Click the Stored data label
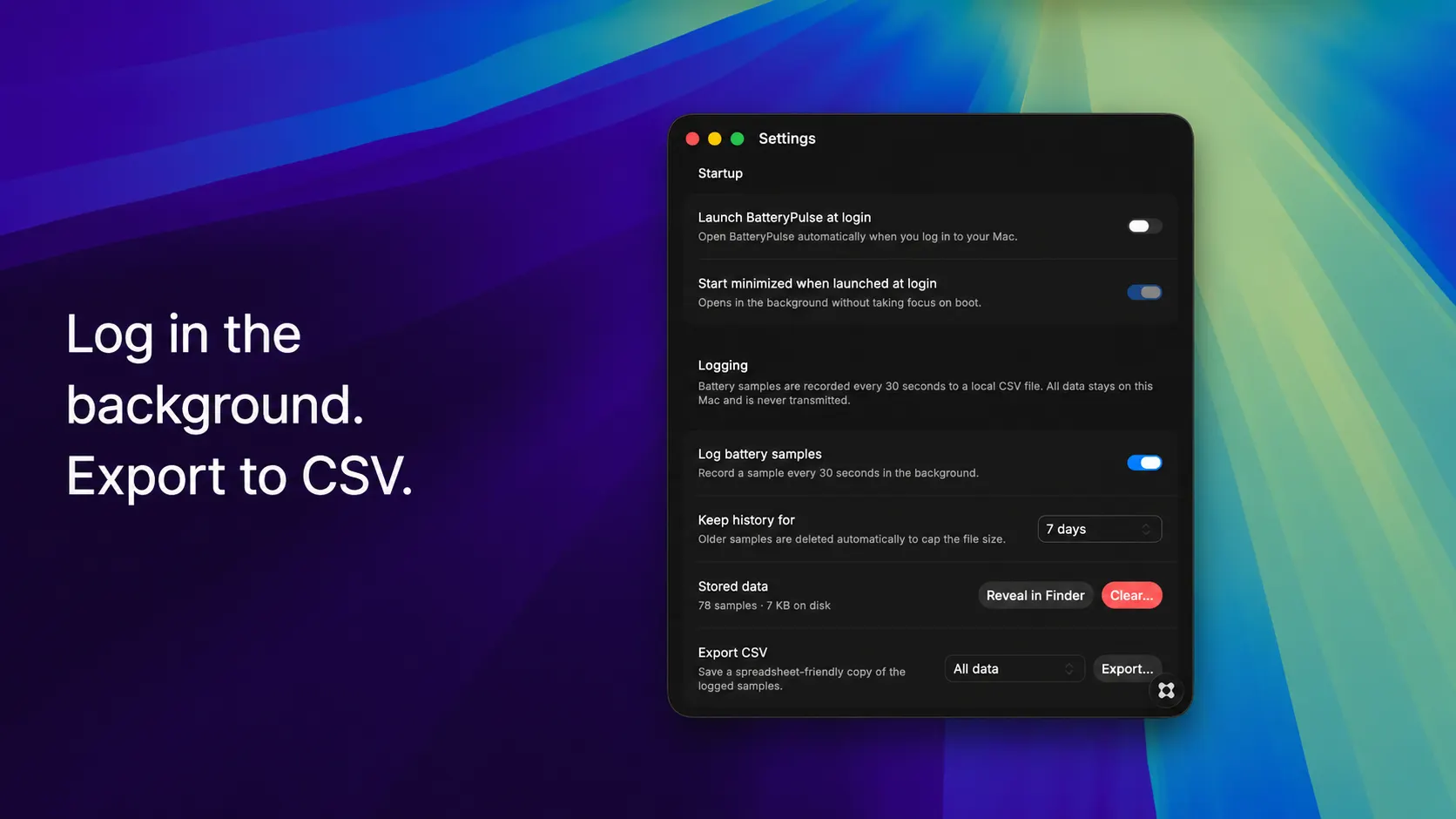Screen dimensions: 1456x819 tap(733, 586)
